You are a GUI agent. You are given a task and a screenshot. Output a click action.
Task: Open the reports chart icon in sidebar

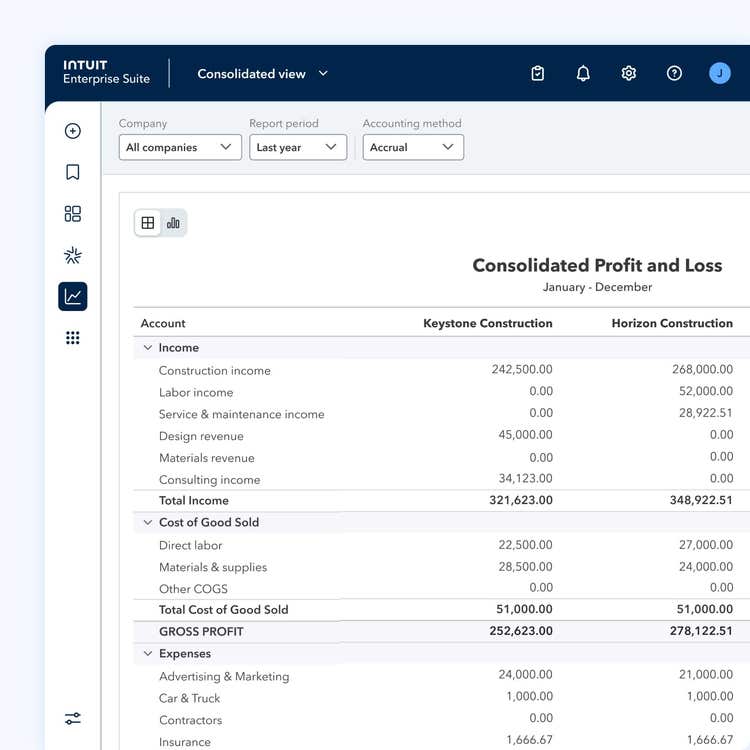click(x=73, y=296)
